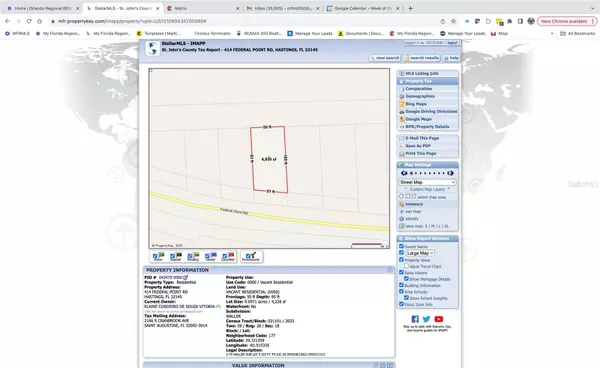Image resolution: width=600 pixels, height=368 pixels.
Task: Open the Comparables sidebar item
Action: coord(419,89)
